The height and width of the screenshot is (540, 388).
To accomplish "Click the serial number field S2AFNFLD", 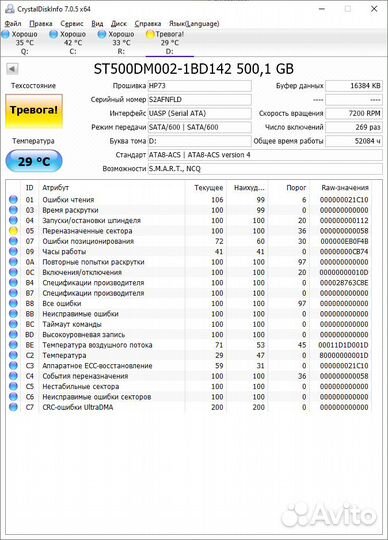I will click(x=200, y=100).
